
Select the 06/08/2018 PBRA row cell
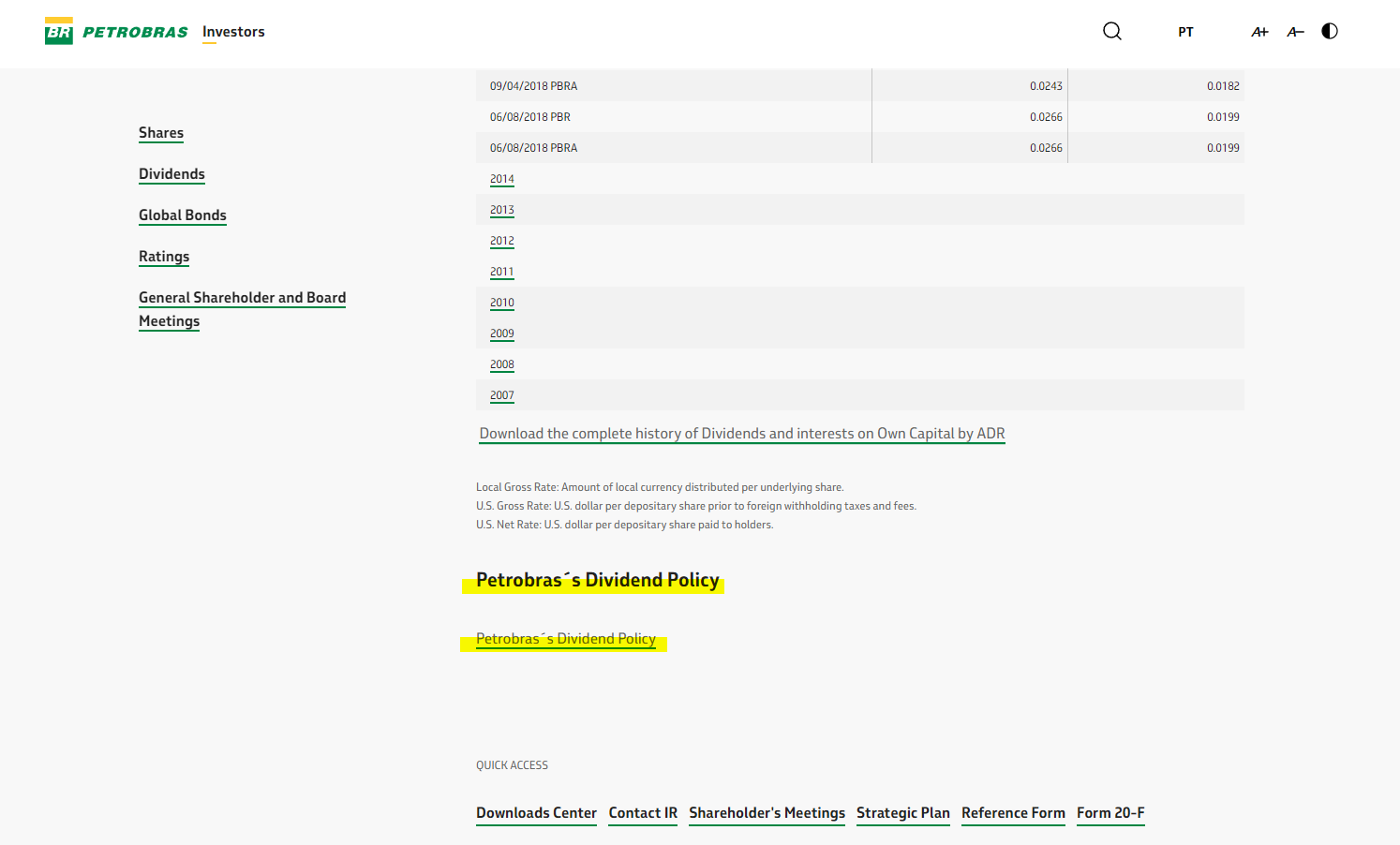[674, 148]
